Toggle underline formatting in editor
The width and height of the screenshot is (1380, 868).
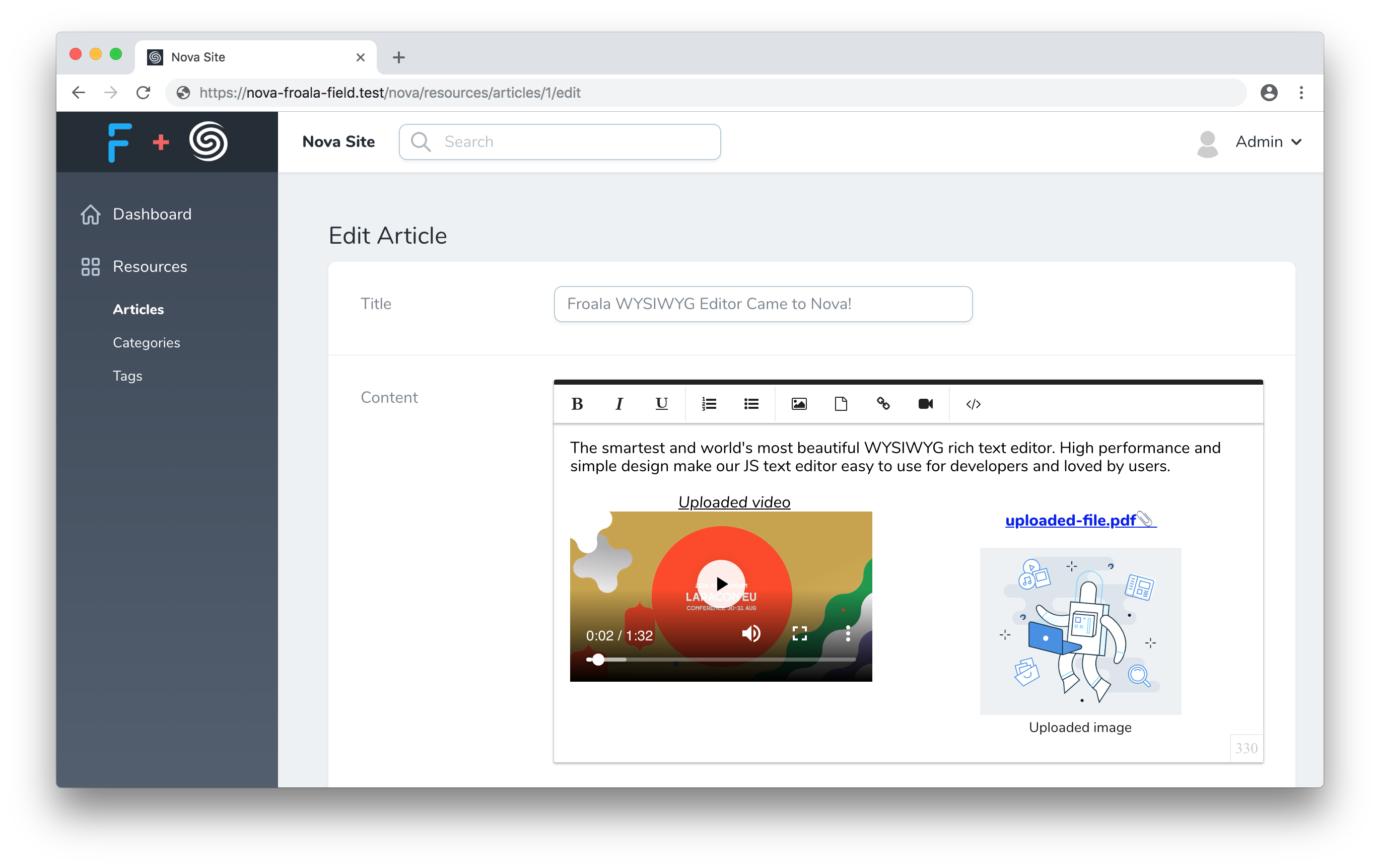661,404
